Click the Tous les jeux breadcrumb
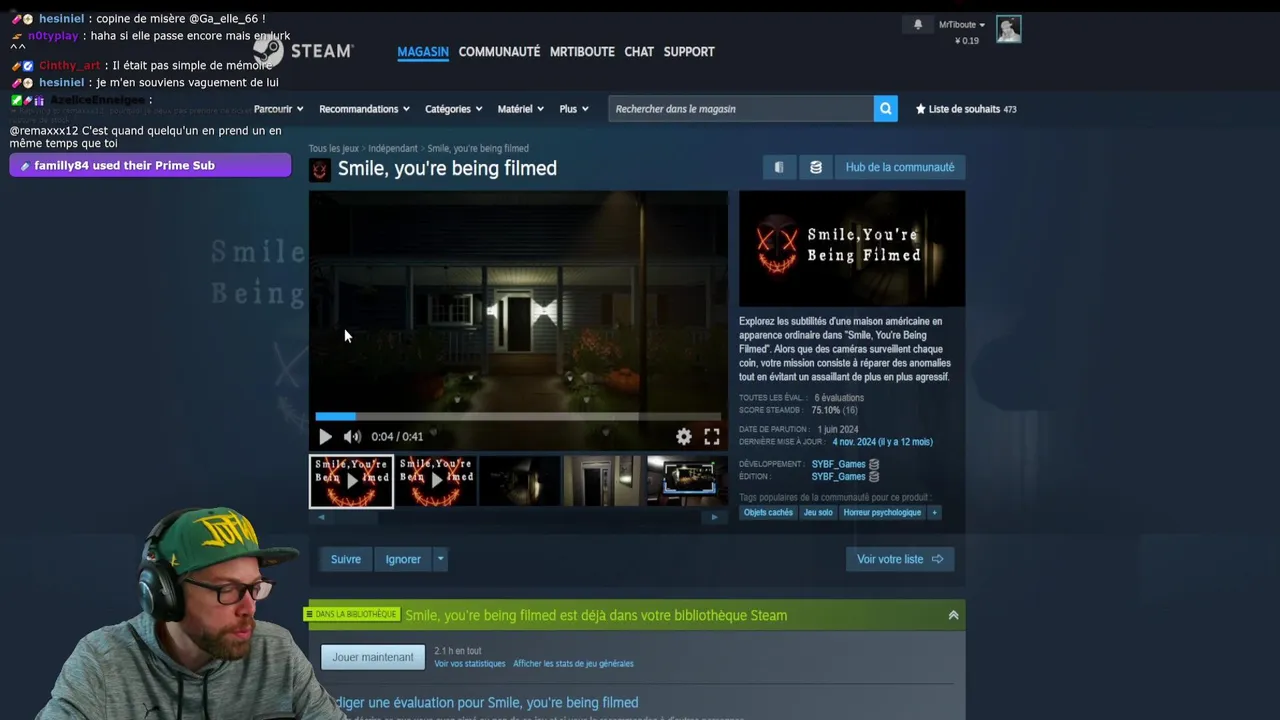The image size is (1280, 720). click(334, 149)
